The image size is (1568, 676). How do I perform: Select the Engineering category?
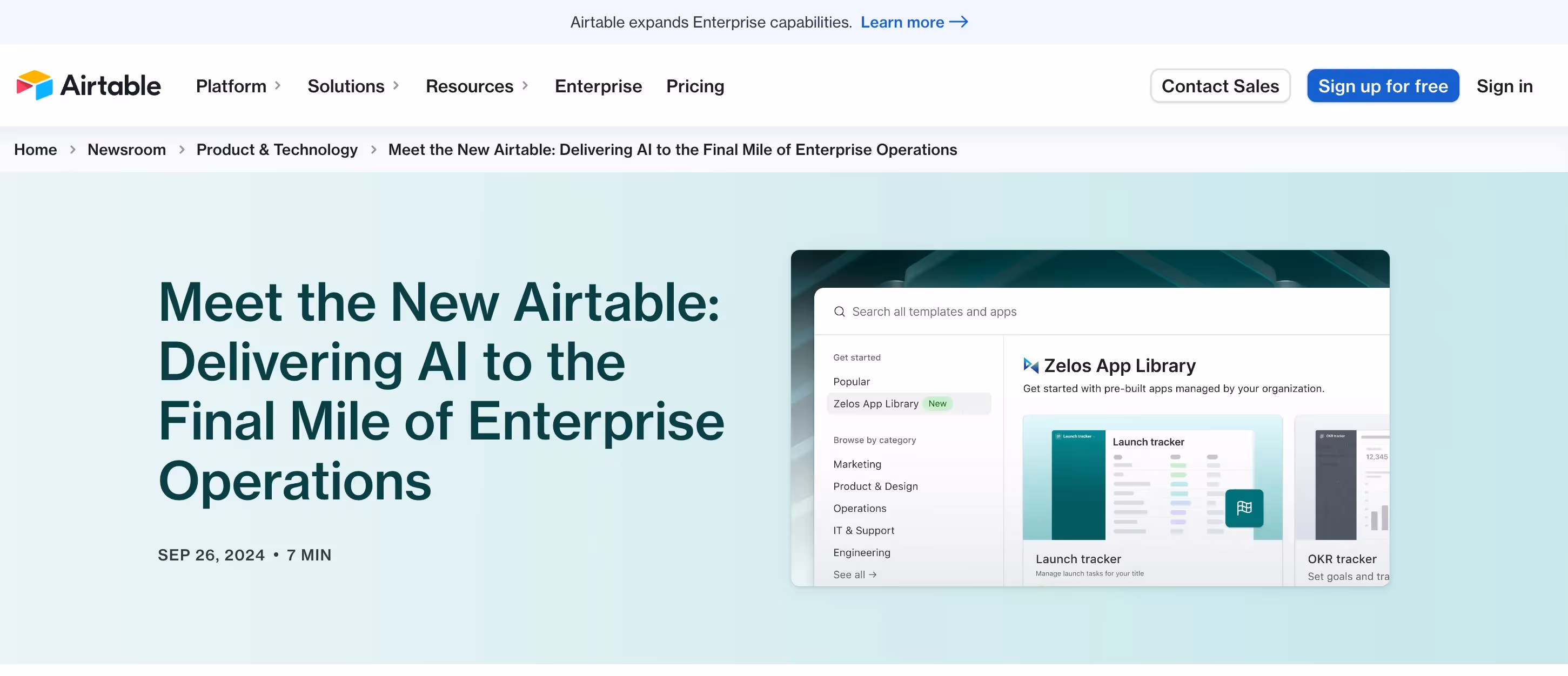(861, 552)
